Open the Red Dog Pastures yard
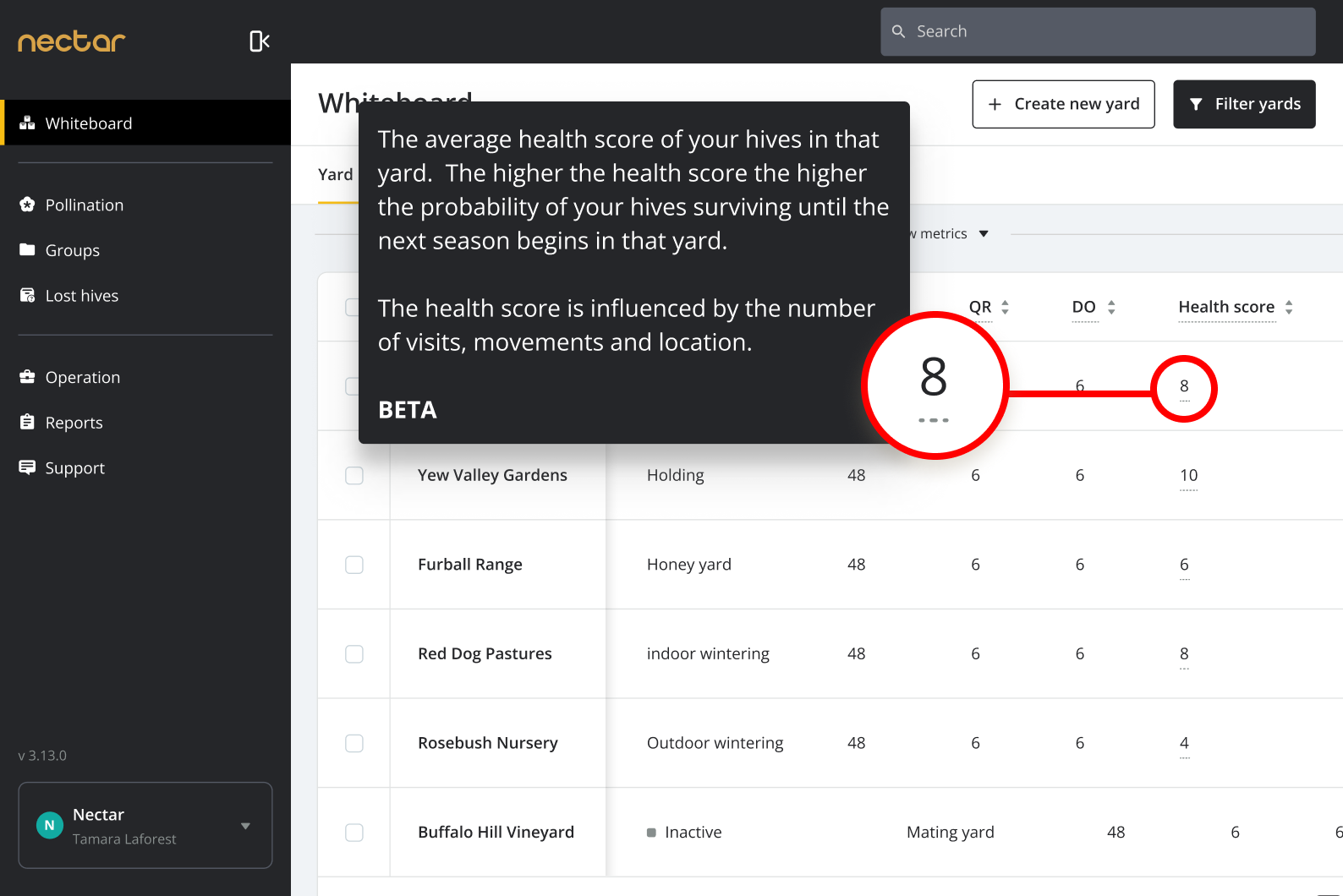This screenshot has width=1343, height=896. coord(485,653)
